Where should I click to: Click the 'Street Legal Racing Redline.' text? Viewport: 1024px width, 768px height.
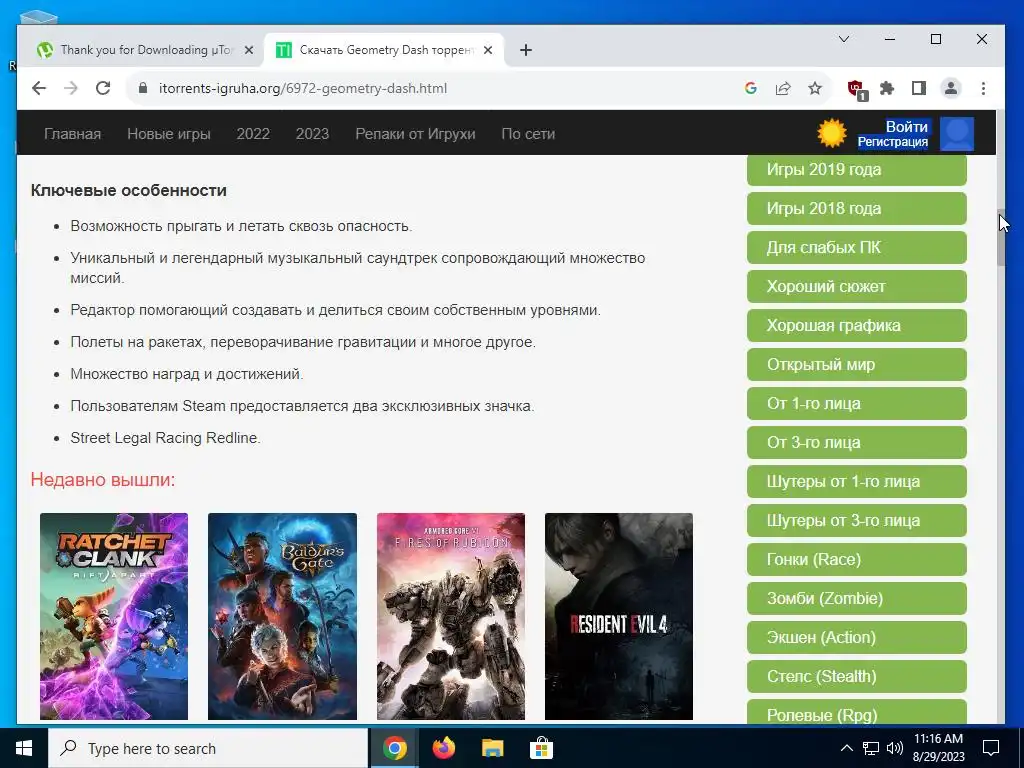[165, 438]
